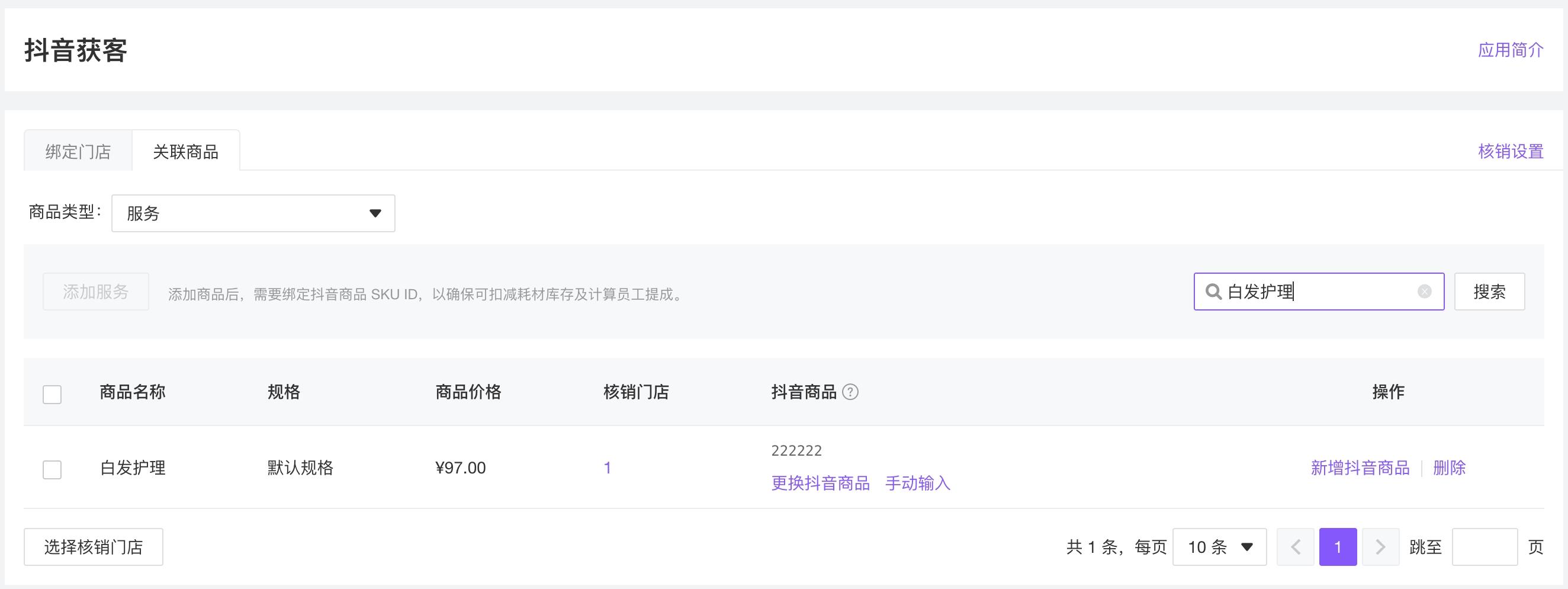The image size is (1568, 589).
Task: Click the 搜索 button
Action: point(1489,292)
